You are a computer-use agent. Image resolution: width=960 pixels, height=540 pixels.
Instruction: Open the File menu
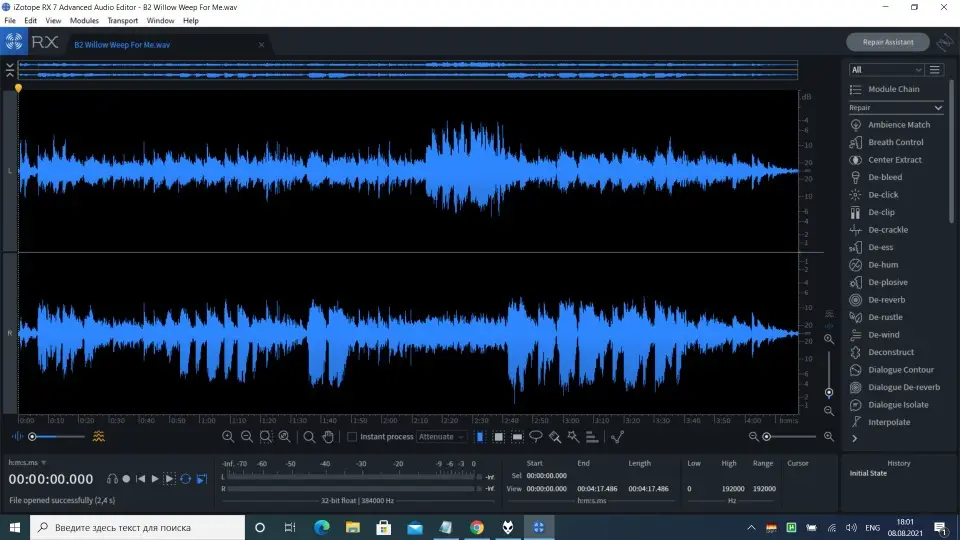coord(10,20)
